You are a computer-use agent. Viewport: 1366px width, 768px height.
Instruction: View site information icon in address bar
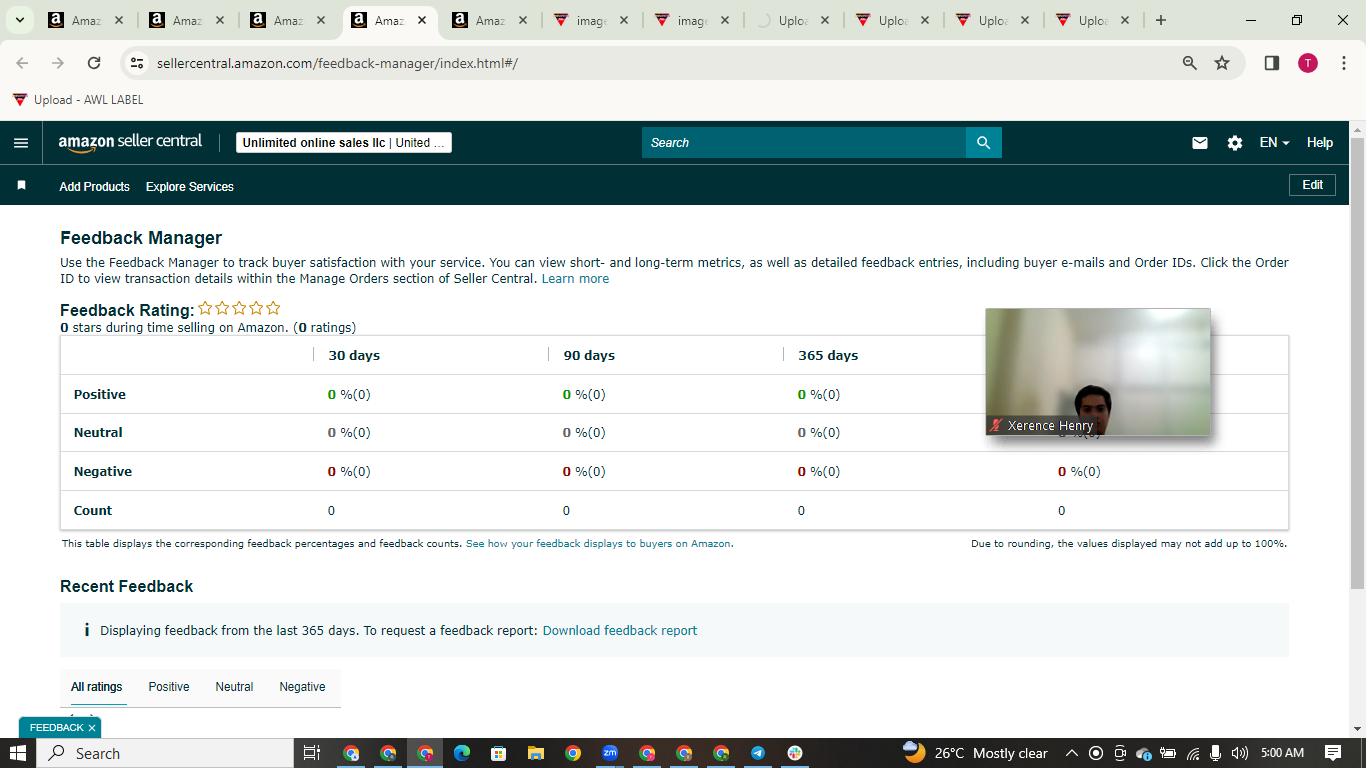pyautogui.click(x=138, y=63)
